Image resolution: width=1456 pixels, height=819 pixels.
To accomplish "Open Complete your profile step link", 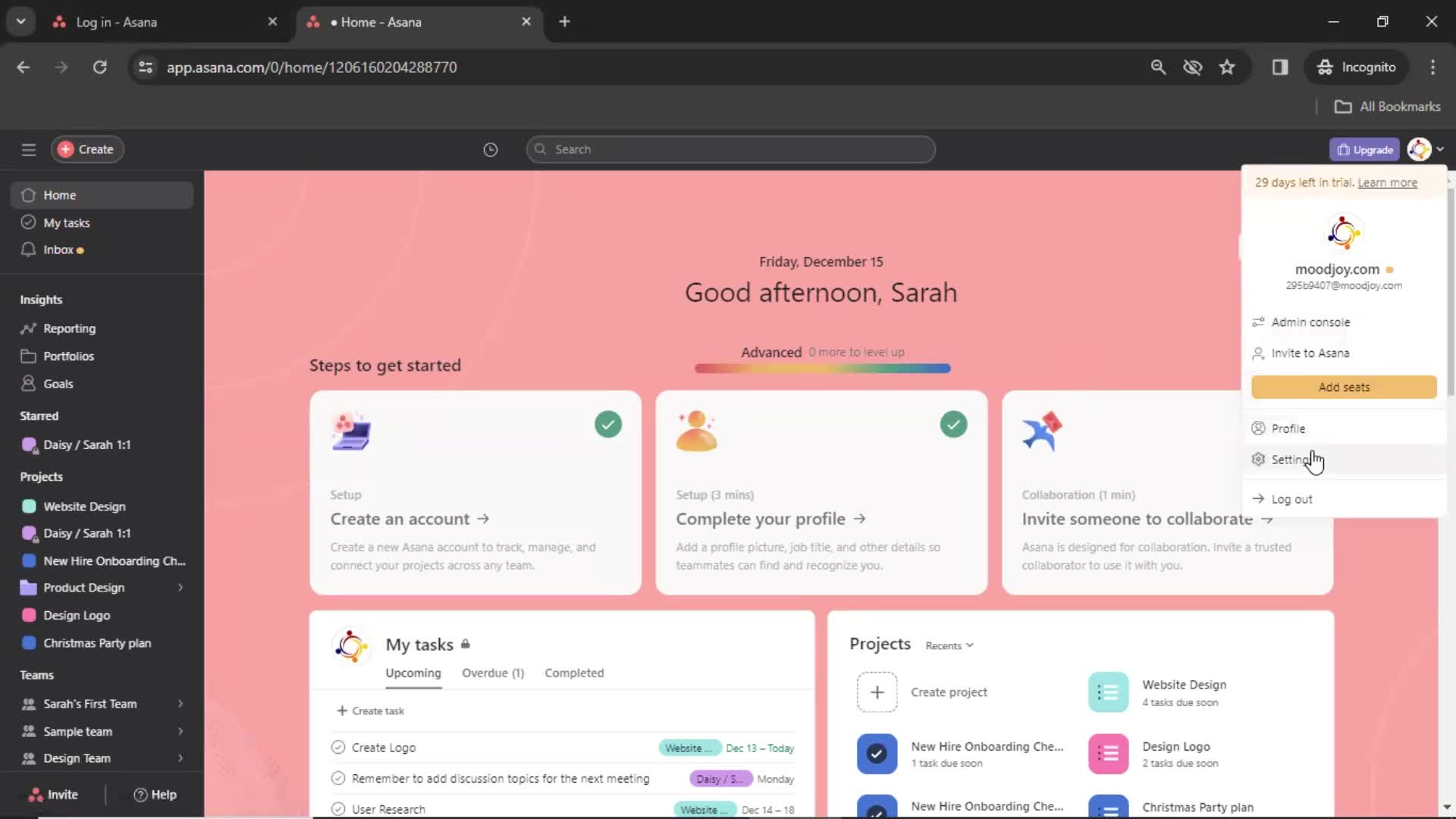I will 770,519.
